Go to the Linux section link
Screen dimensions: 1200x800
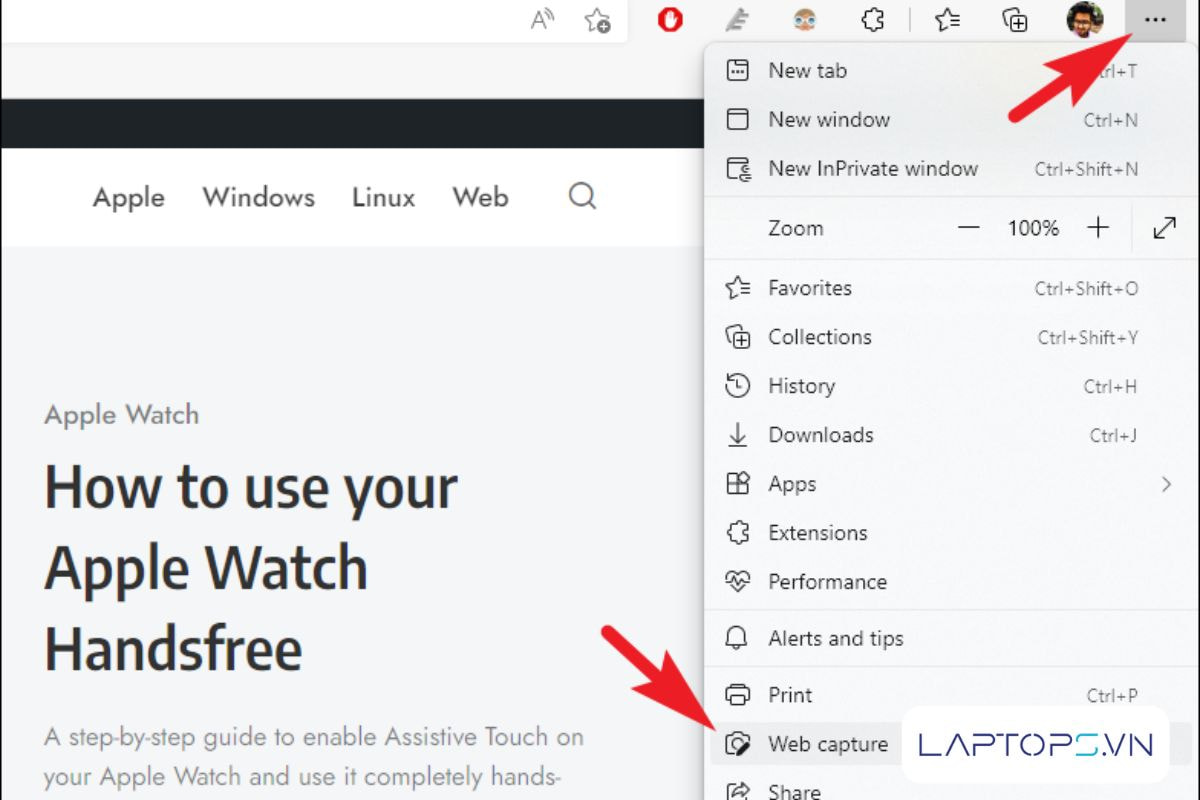click(x=383, y=197)
